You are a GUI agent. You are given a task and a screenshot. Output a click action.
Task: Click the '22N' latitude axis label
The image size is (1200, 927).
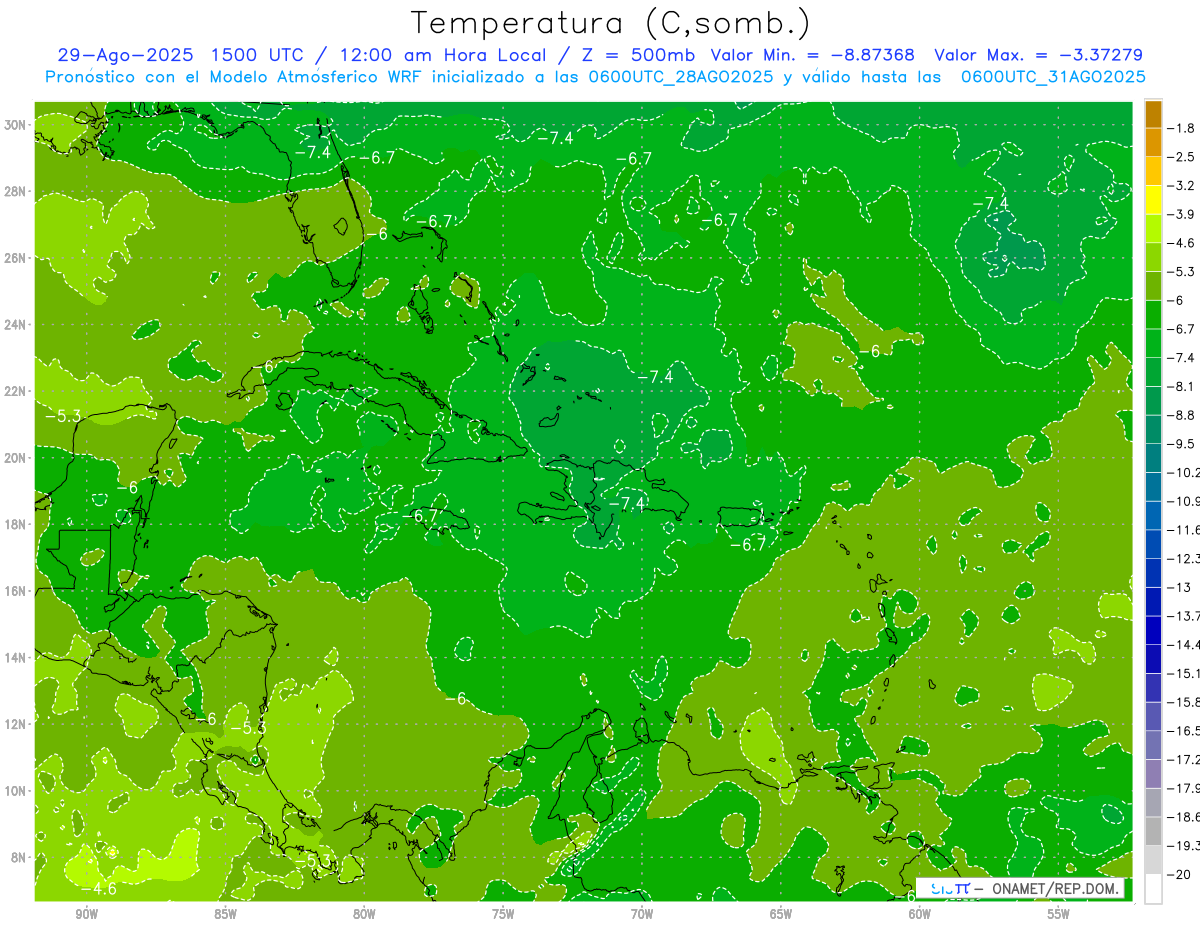[x=17, y=391]
